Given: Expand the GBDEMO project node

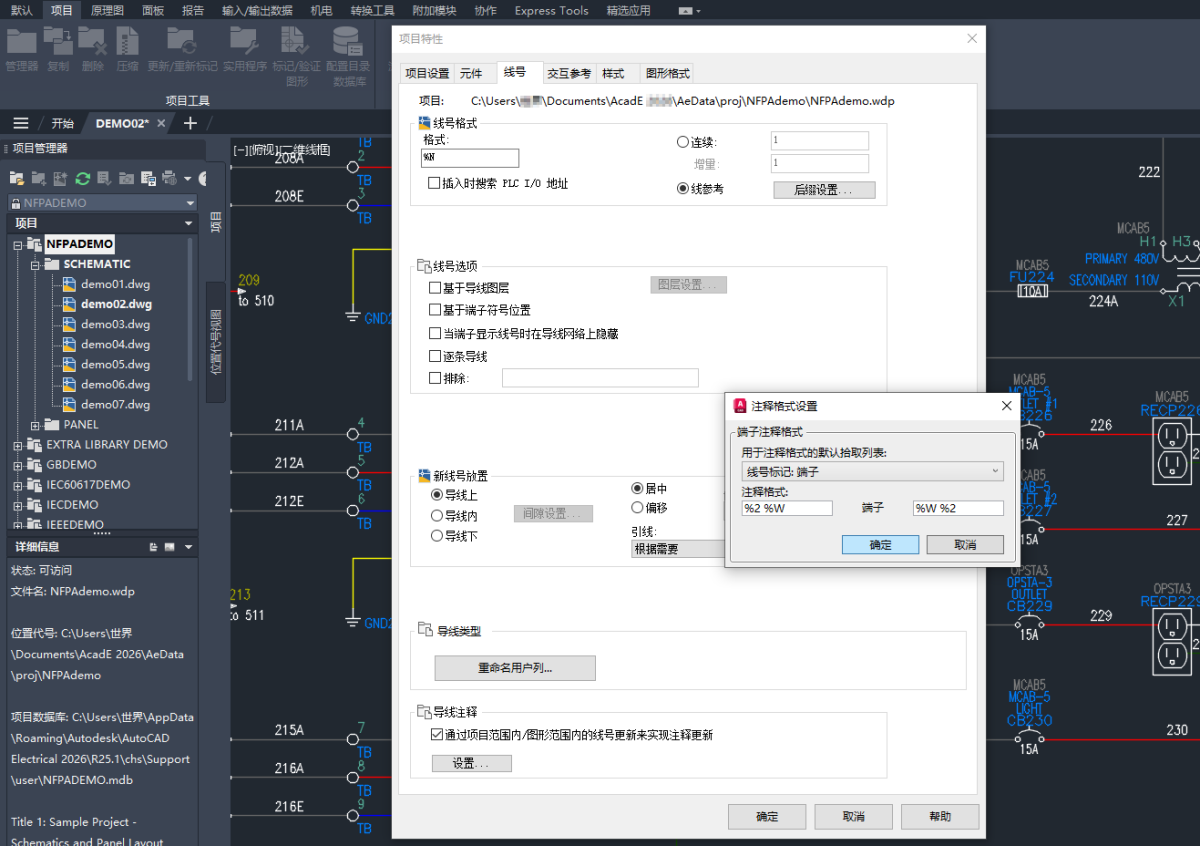Looking at the screenshot, I should (17, 465).
